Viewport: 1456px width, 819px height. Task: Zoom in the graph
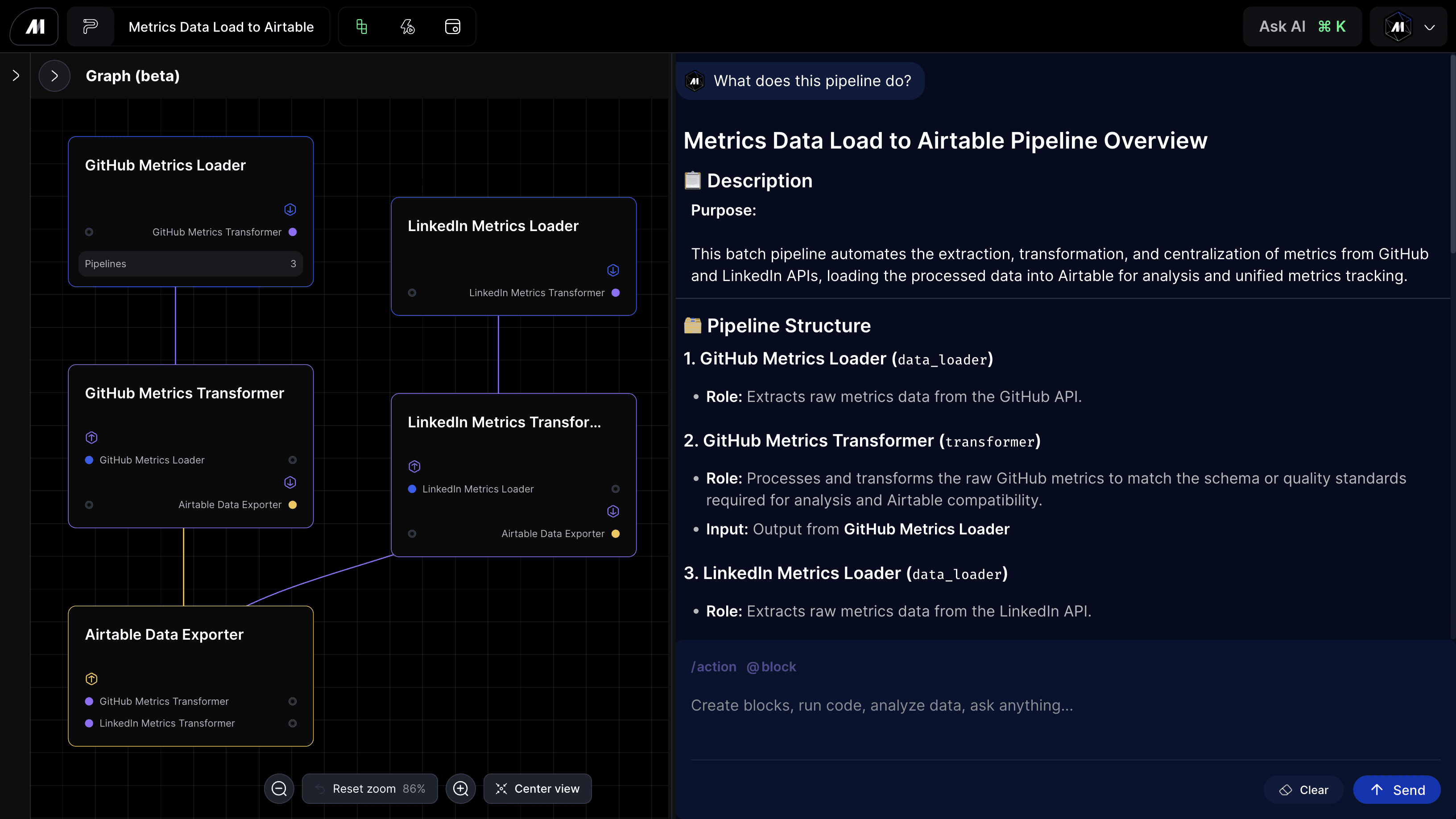(x=461, y=789)
